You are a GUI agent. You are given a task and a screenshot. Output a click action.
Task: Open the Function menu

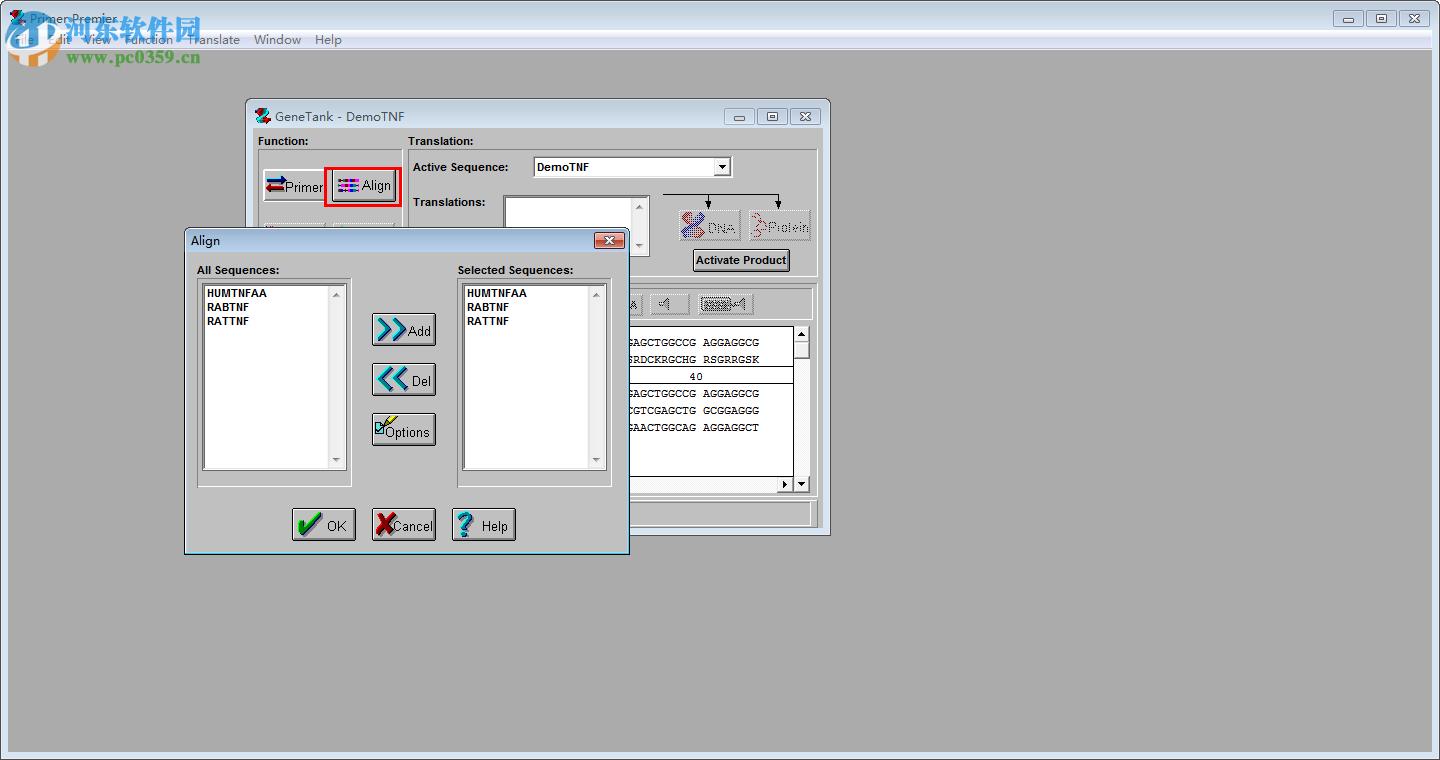pos(149,40)
